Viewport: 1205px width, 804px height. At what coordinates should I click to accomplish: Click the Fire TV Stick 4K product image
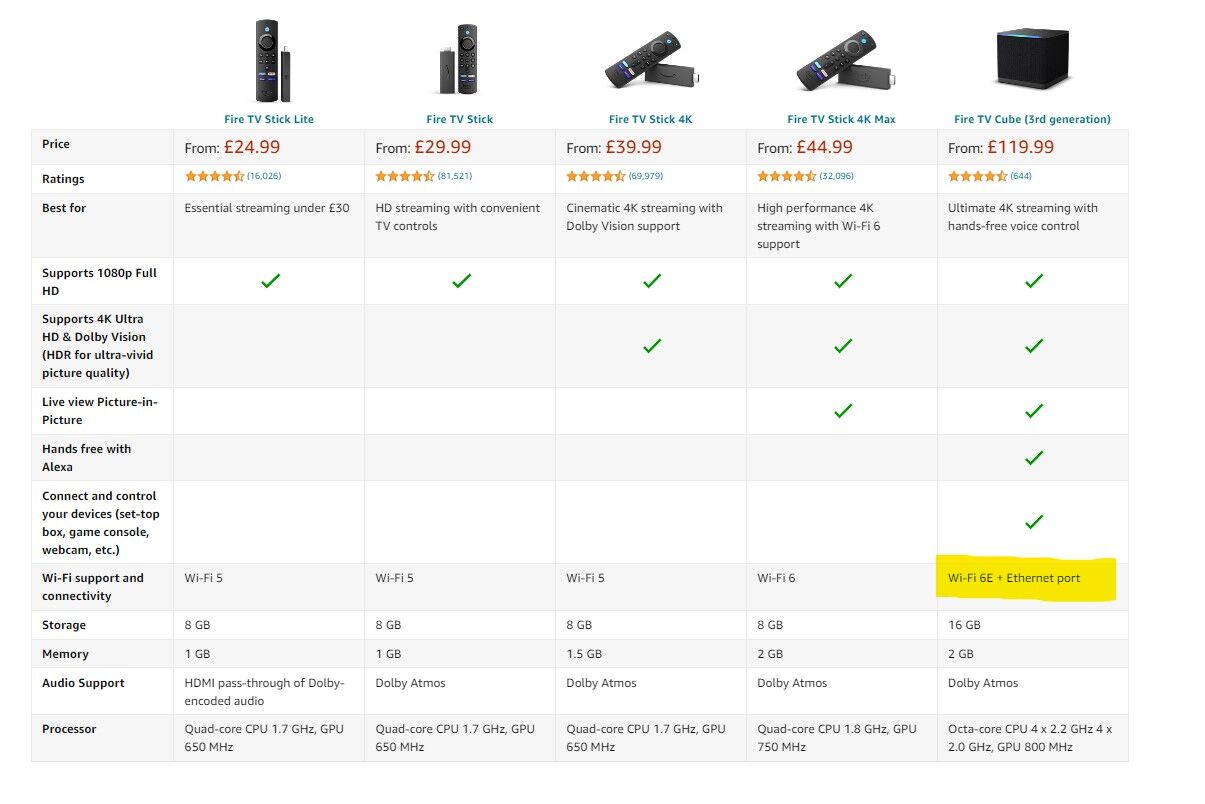(651, 61)
